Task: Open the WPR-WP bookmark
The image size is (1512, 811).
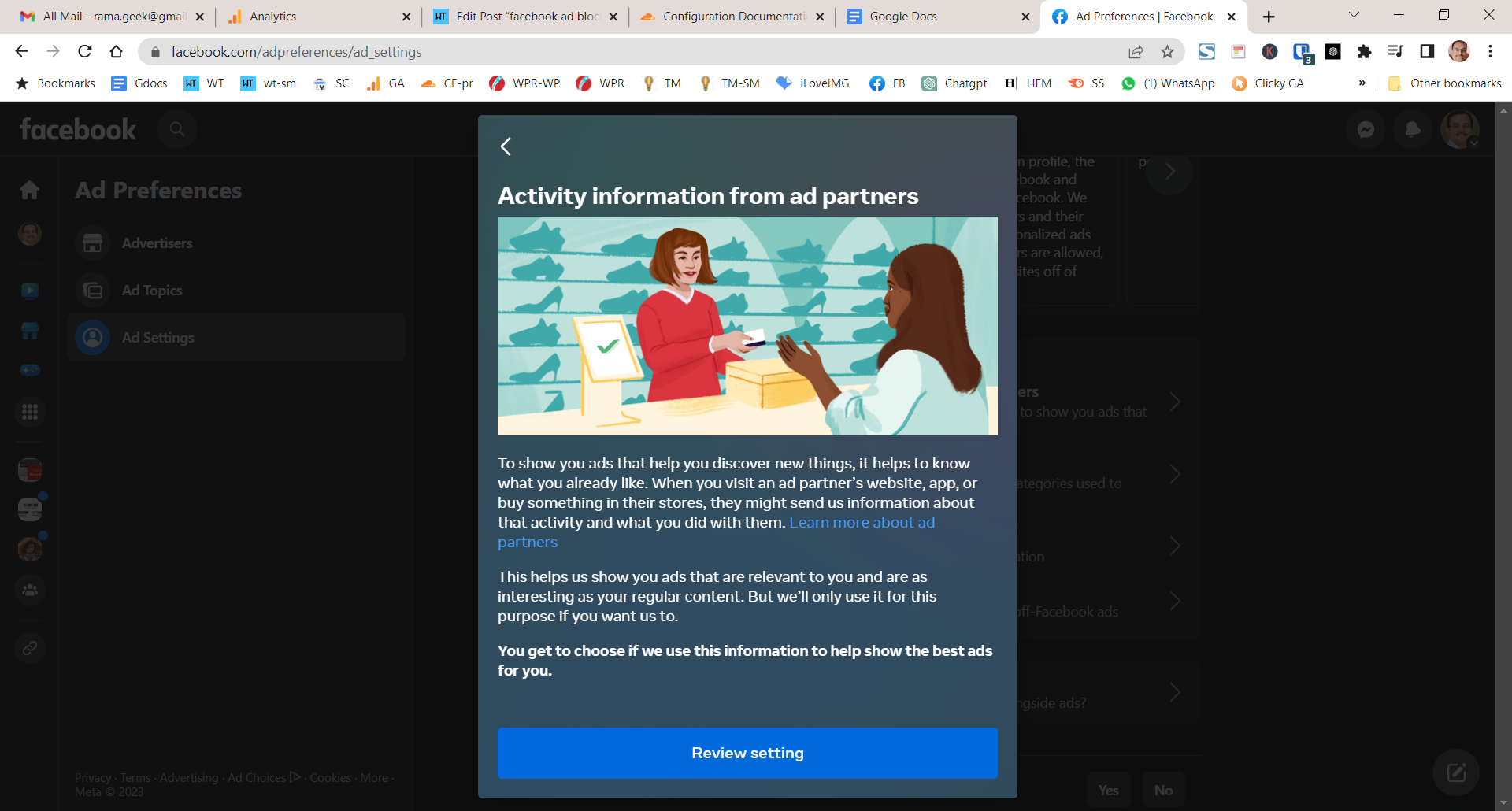Action: click(x=524, y=83)
